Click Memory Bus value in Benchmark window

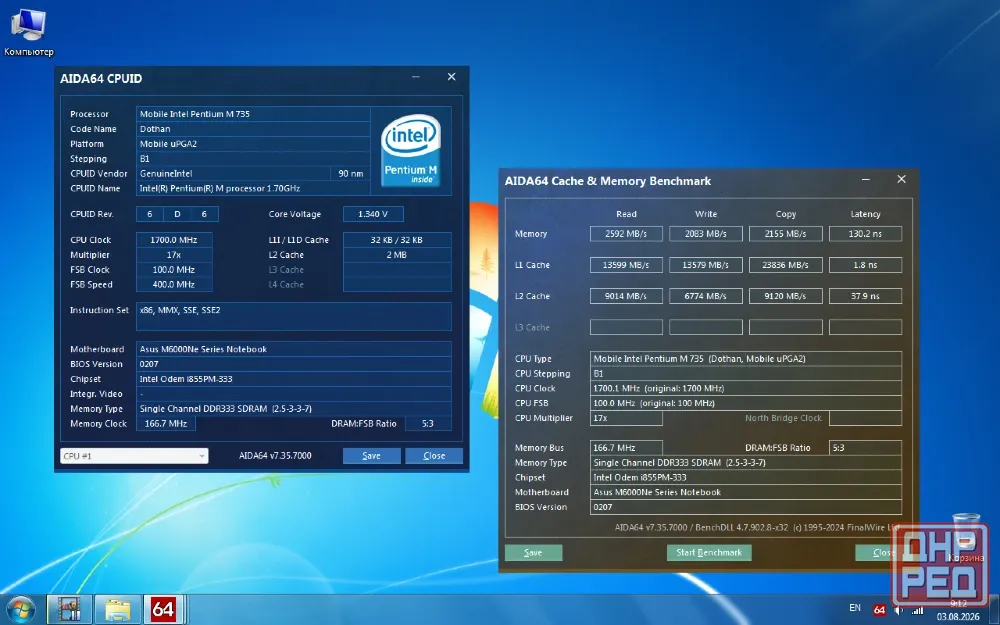pyautogui.click(x=626, y=448)
